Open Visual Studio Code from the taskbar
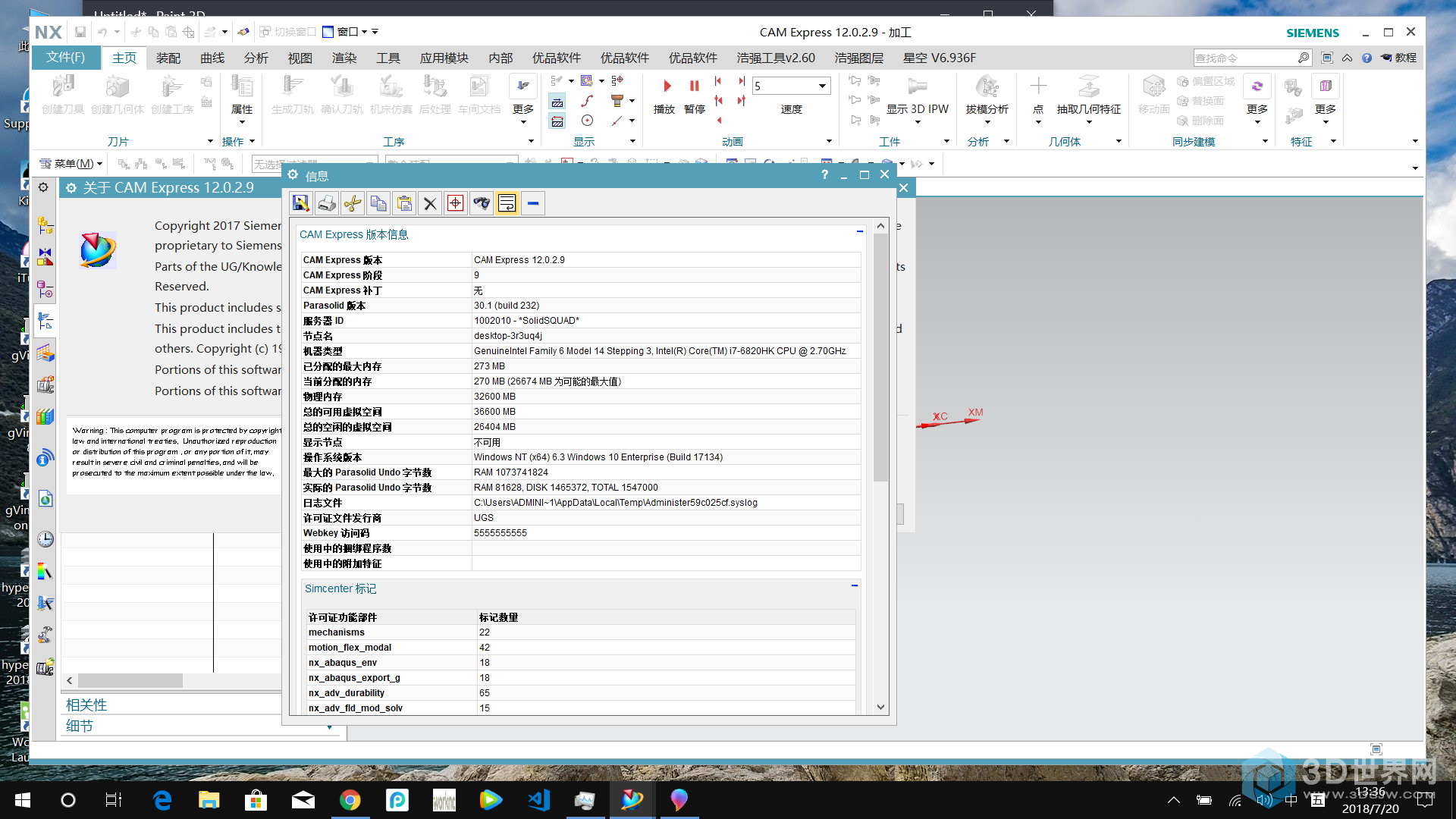Screen dimensions: 1456x819 coord(538,800)
